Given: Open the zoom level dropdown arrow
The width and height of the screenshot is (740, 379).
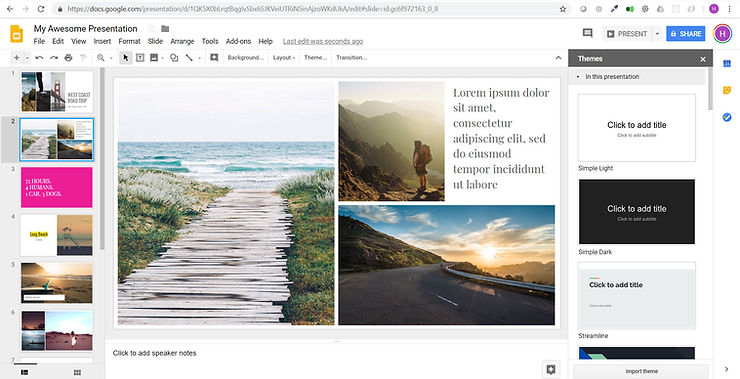Looking at the screenshot, I should tap(111, 58).
